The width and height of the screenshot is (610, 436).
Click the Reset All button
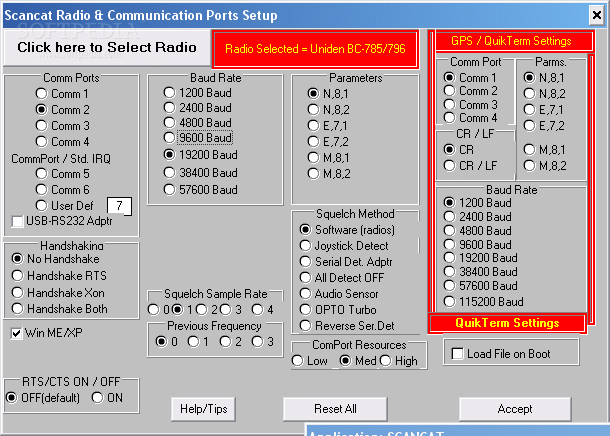point(335,409)
